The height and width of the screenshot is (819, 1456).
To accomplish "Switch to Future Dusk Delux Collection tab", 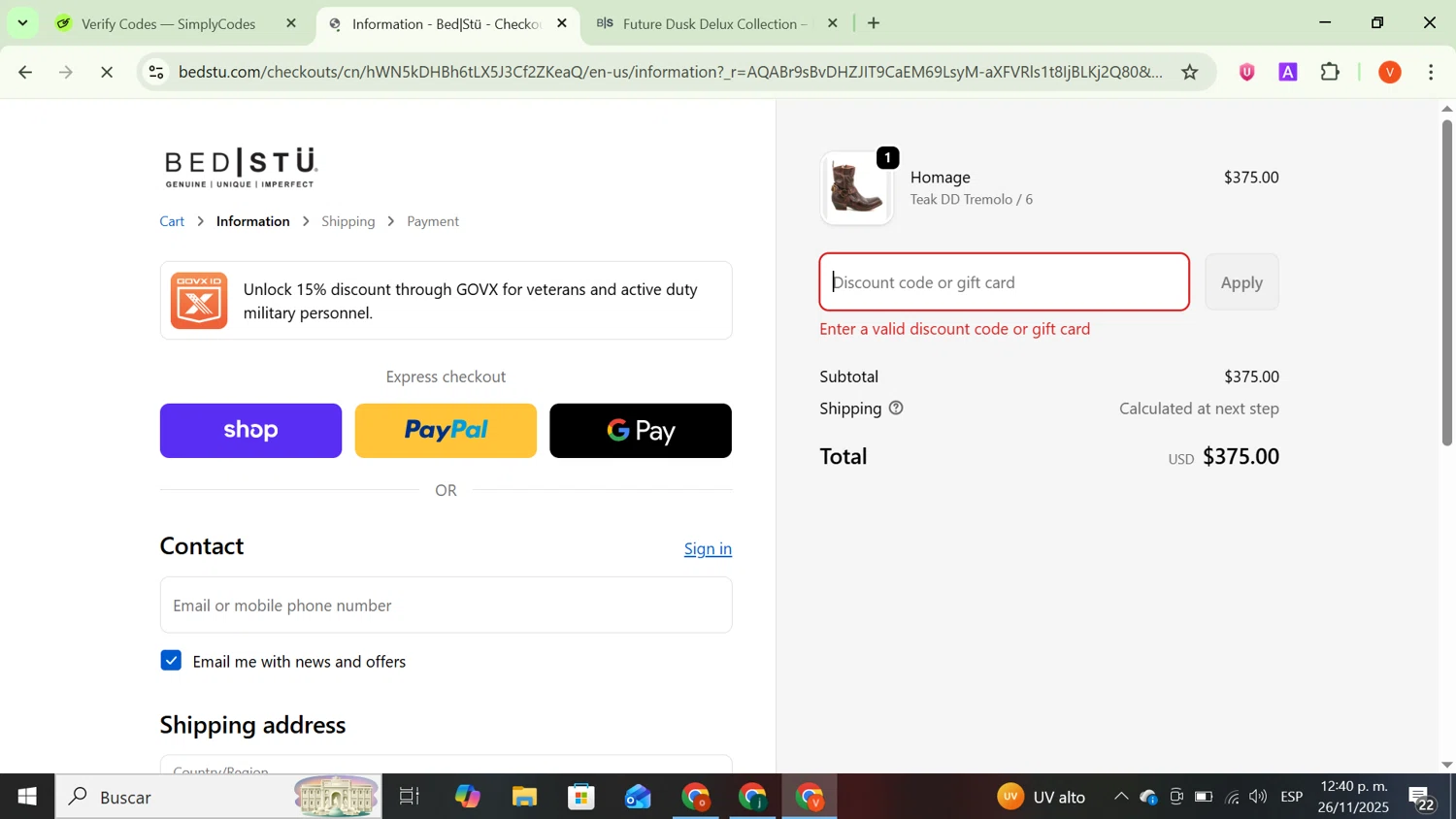I will (714, 23).
